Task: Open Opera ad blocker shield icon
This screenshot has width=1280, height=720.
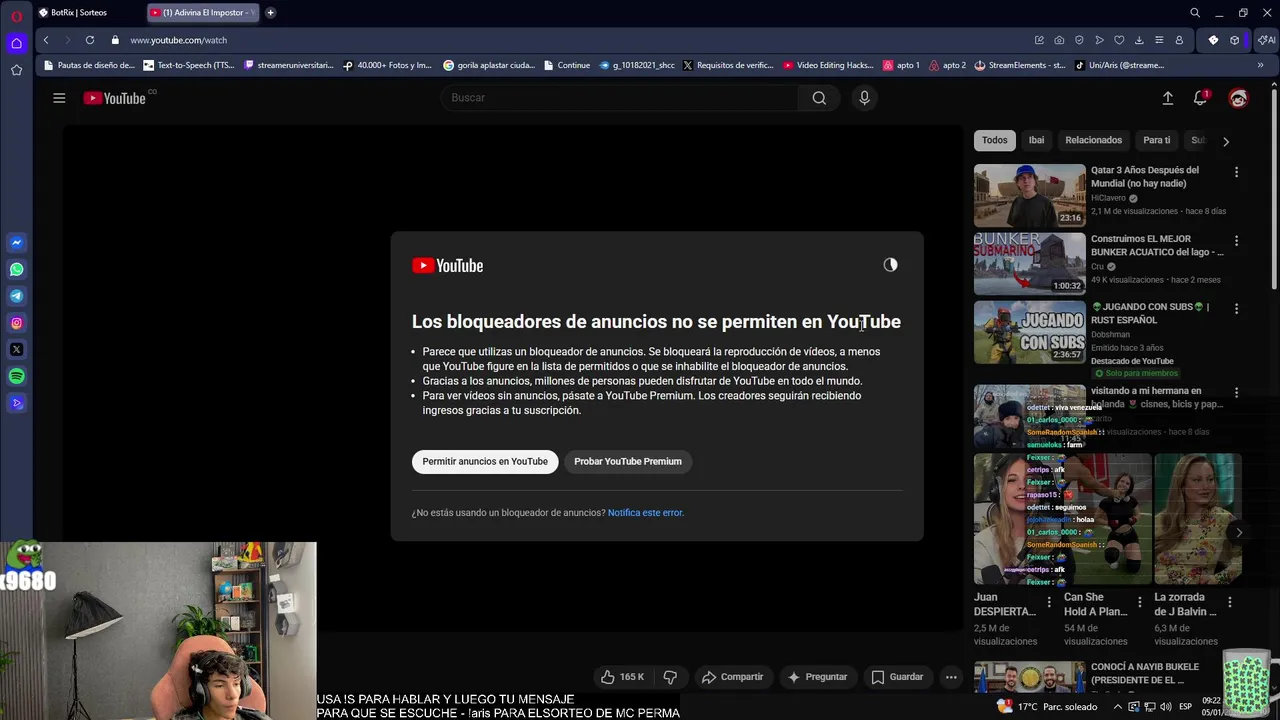Action: 1079,40
